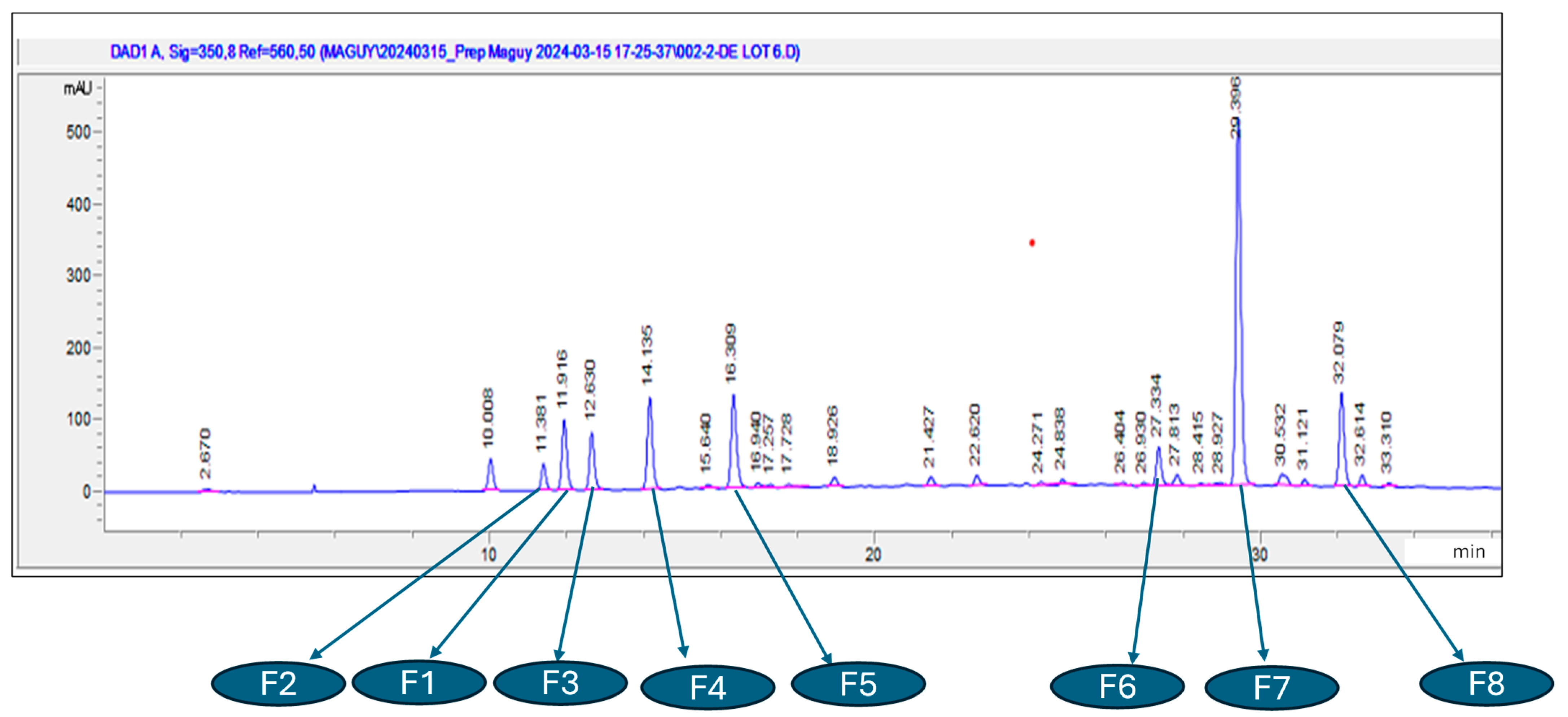Viewport: 1568px width, 717px height.
Task: Click the 2.670 peak retention label
Action: (205, 453)
